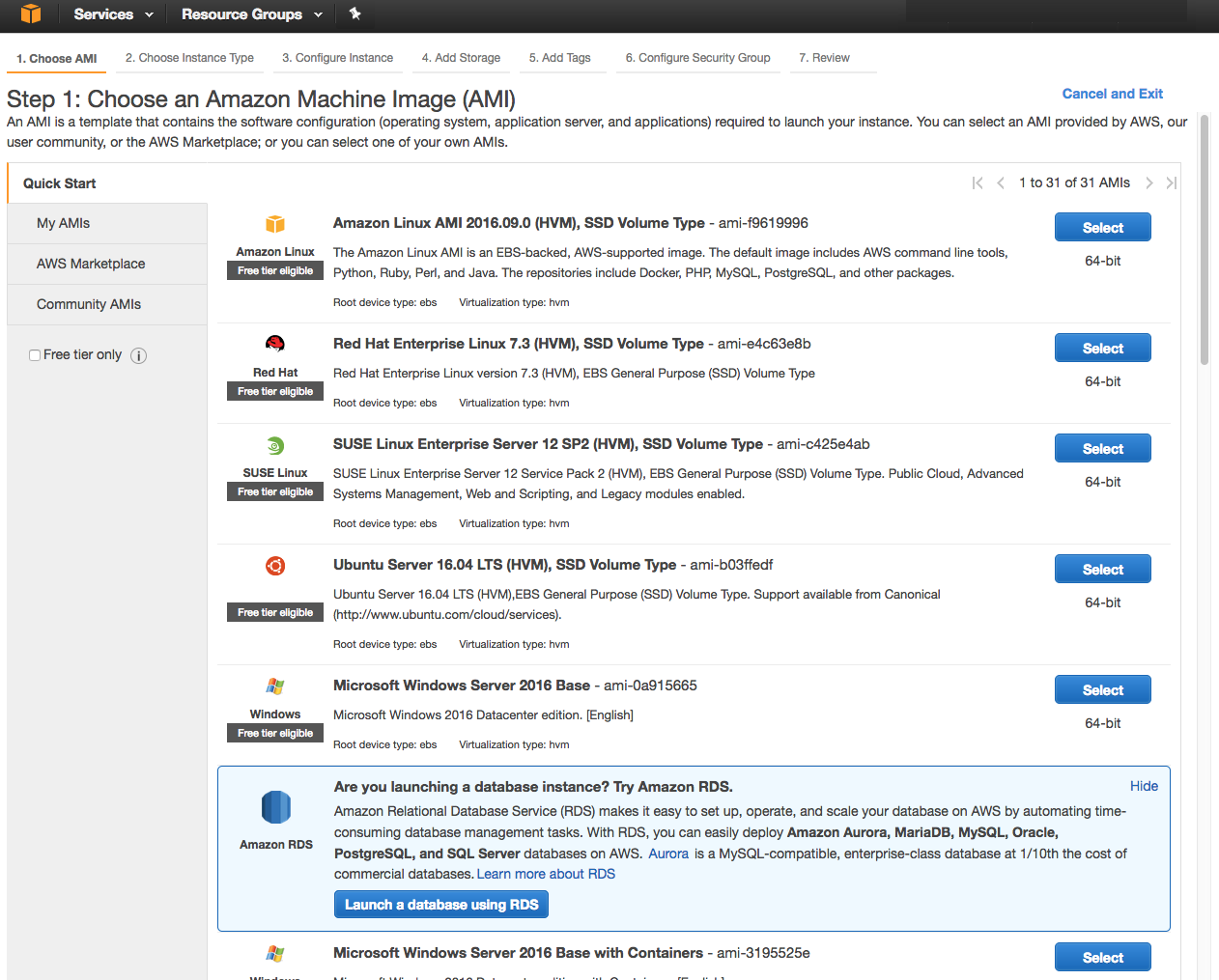Open the Quick Start AMI list
The height and width of the screenshot is (980, 1219).
[x=107, y=183]
